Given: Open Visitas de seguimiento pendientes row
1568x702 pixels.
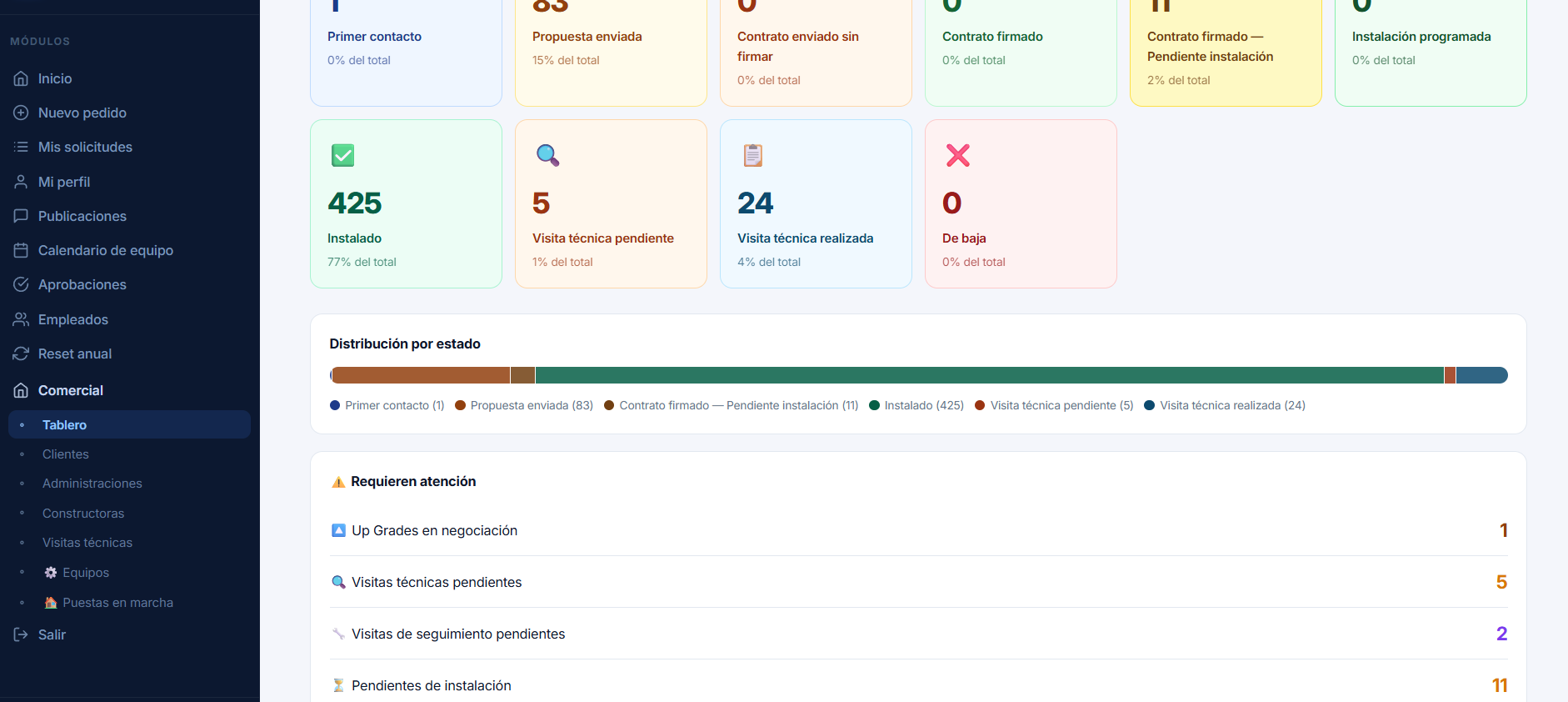Looking at the screenshot, I should 919,634.
